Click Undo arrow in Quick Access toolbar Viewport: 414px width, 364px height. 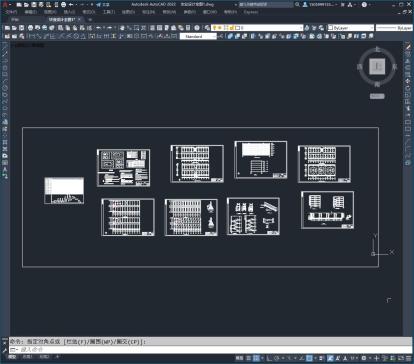pyautogui.click(x=71, y=5)
